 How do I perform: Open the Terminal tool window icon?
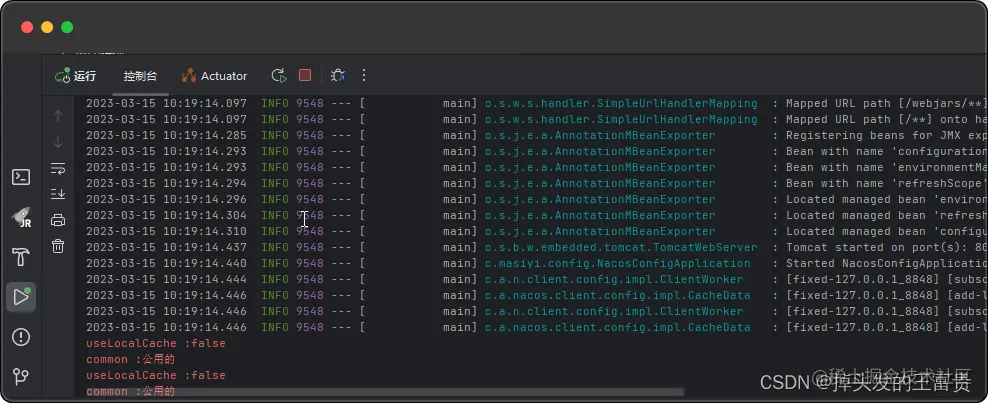click(x=21, y=178)
